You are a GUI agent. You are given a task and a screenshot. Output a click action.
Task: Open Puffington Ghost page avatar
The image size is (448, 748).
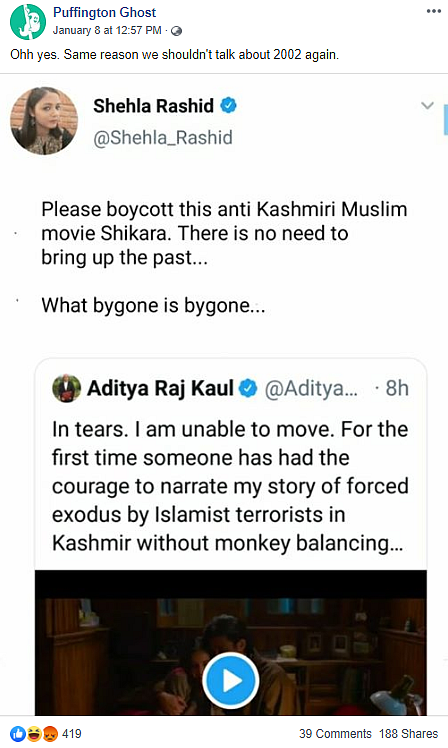click(28, 21)
